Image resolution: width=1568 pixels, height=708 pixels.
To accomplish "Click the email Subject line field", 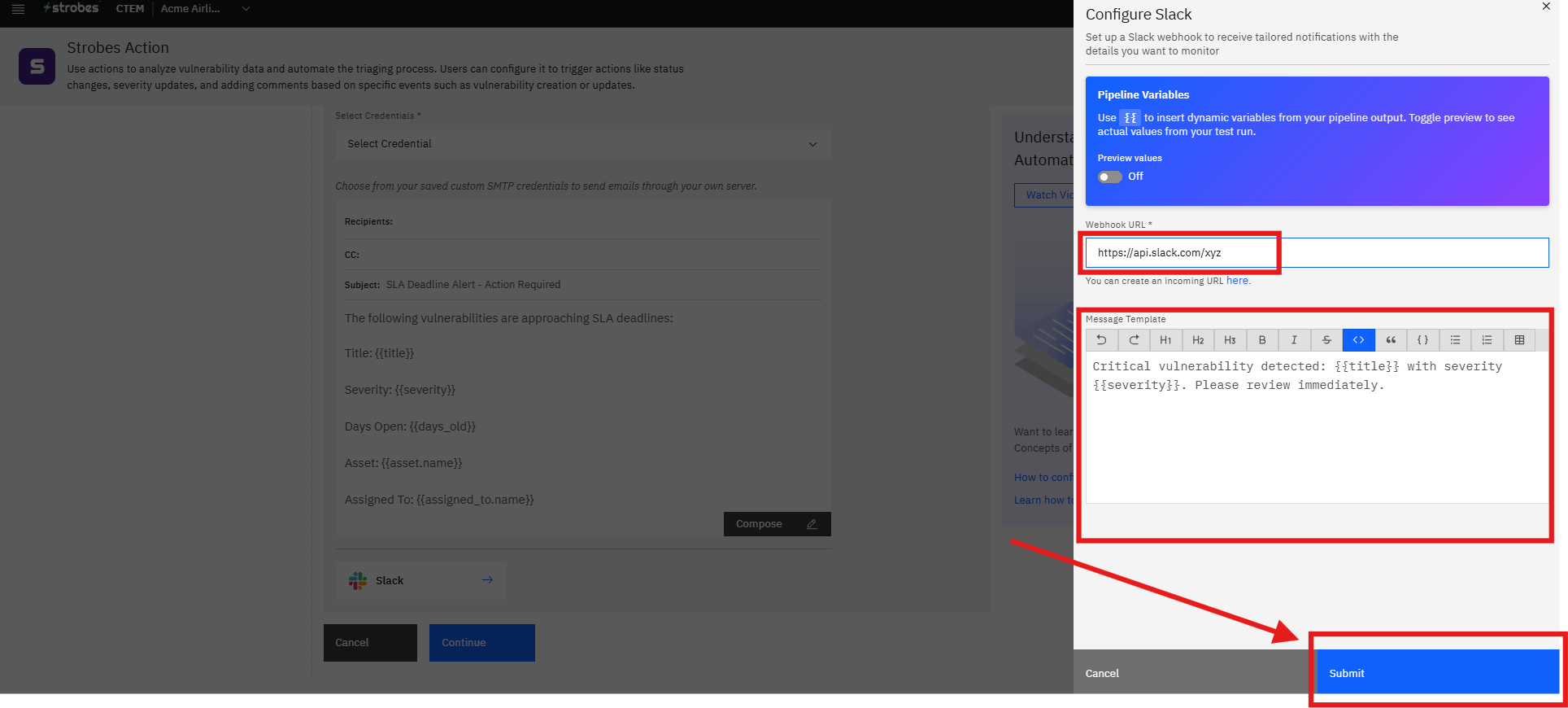I will pyautogui.click(x=583, y=285).
